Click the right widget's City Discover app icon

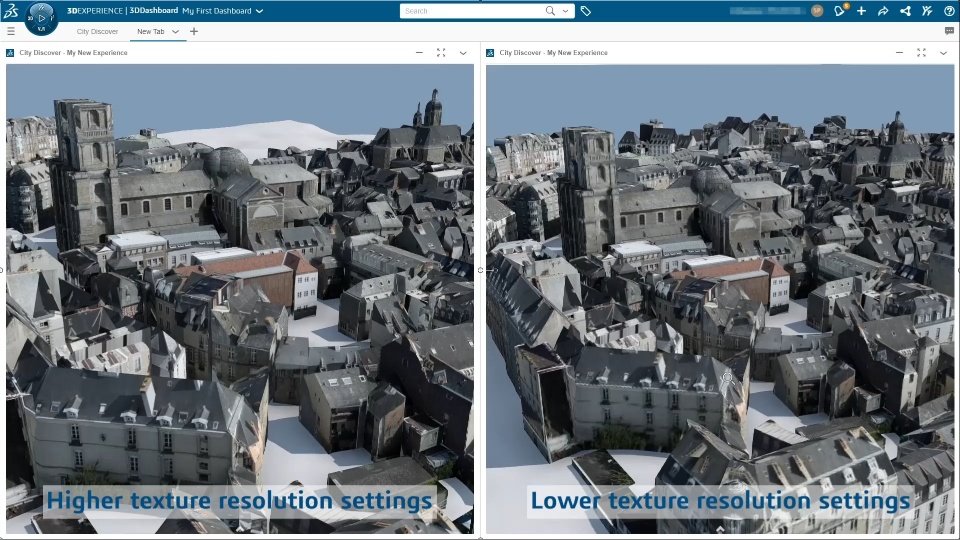pos(490,53)
